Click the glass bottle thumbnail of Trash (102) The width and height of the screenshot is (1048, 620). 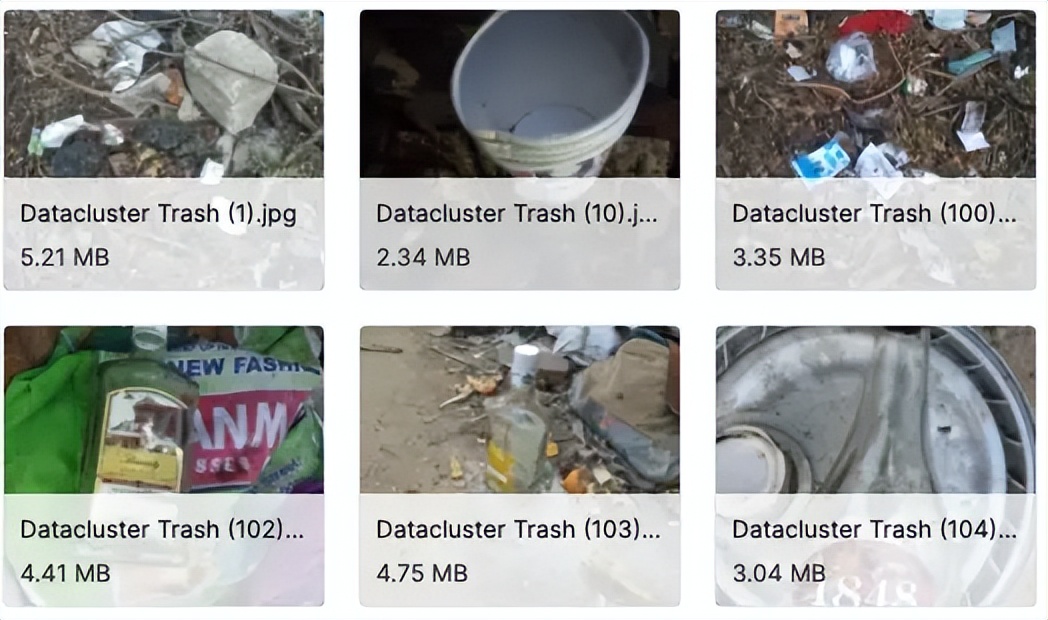[164, 410]
